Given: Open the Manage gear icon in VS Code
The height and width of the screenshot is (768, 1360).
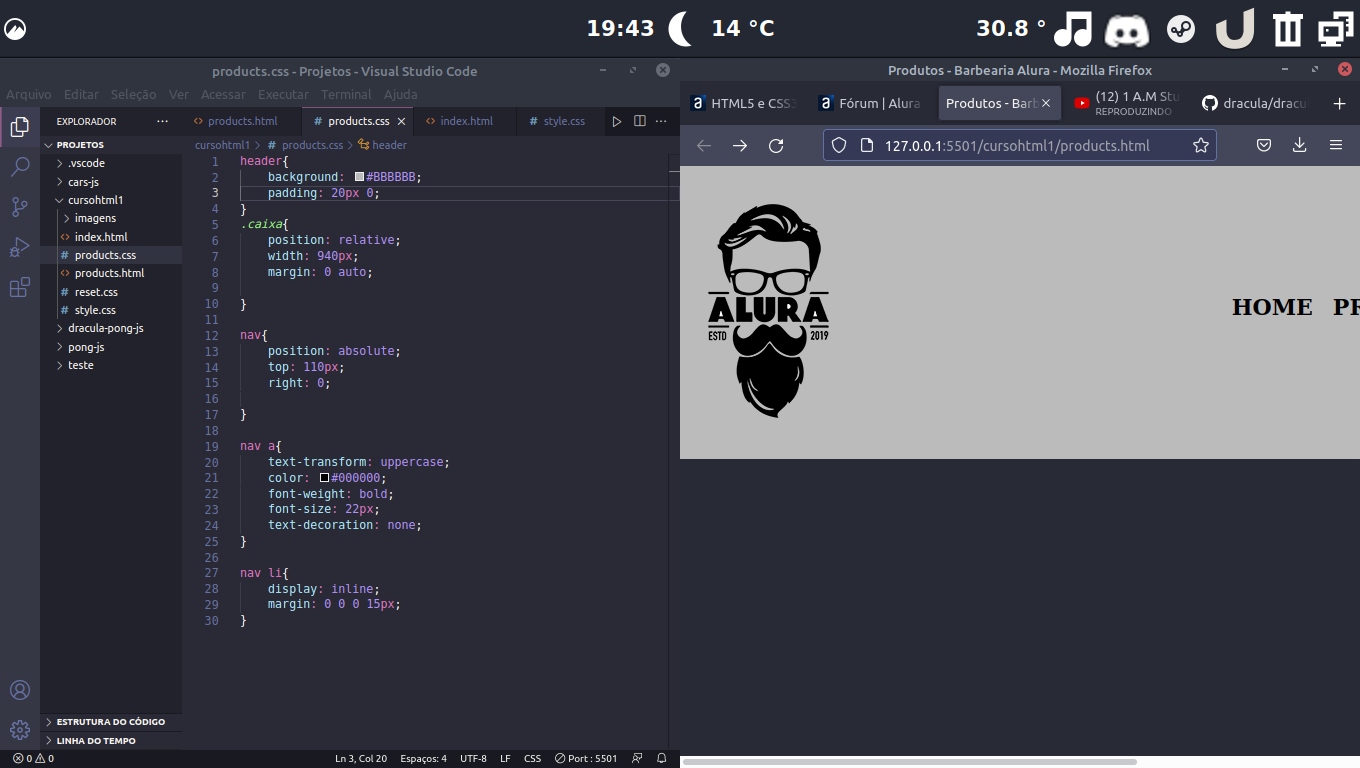Looking at the screenshot, I should (x=19, y=730).
